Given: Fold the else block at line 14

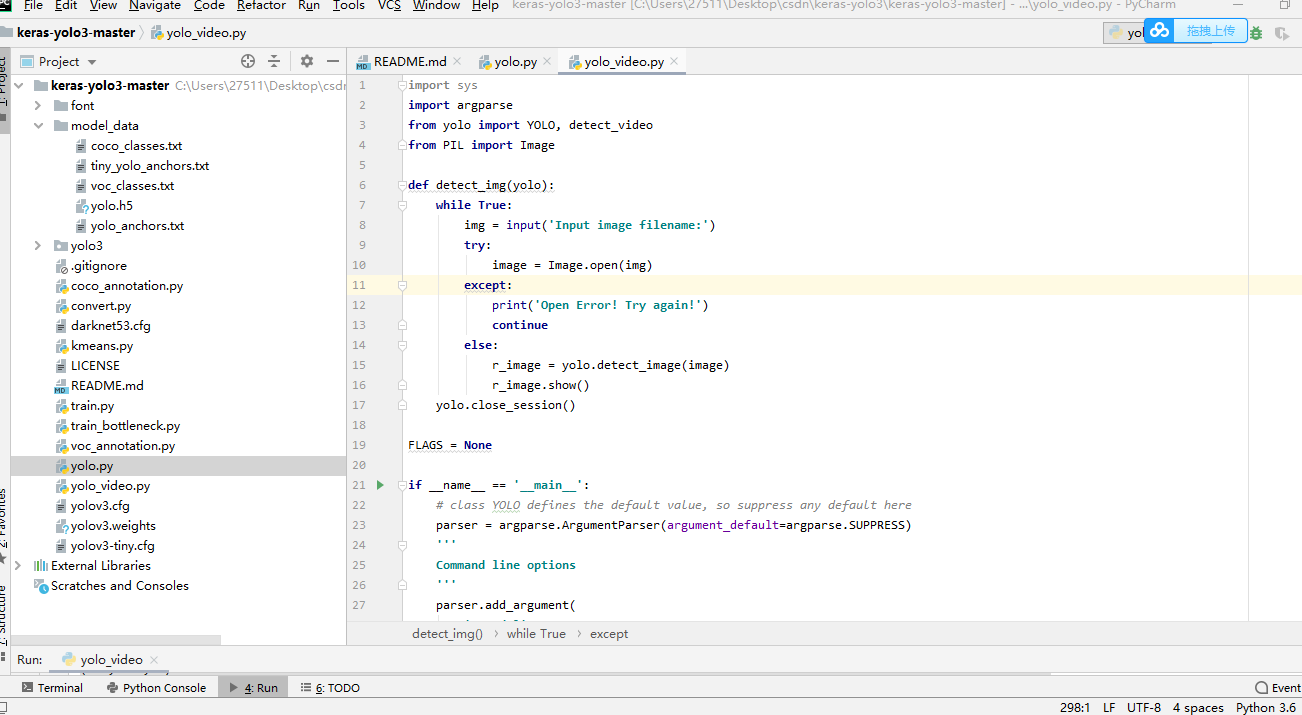Looking at the screenshot, I should (402, 345).
